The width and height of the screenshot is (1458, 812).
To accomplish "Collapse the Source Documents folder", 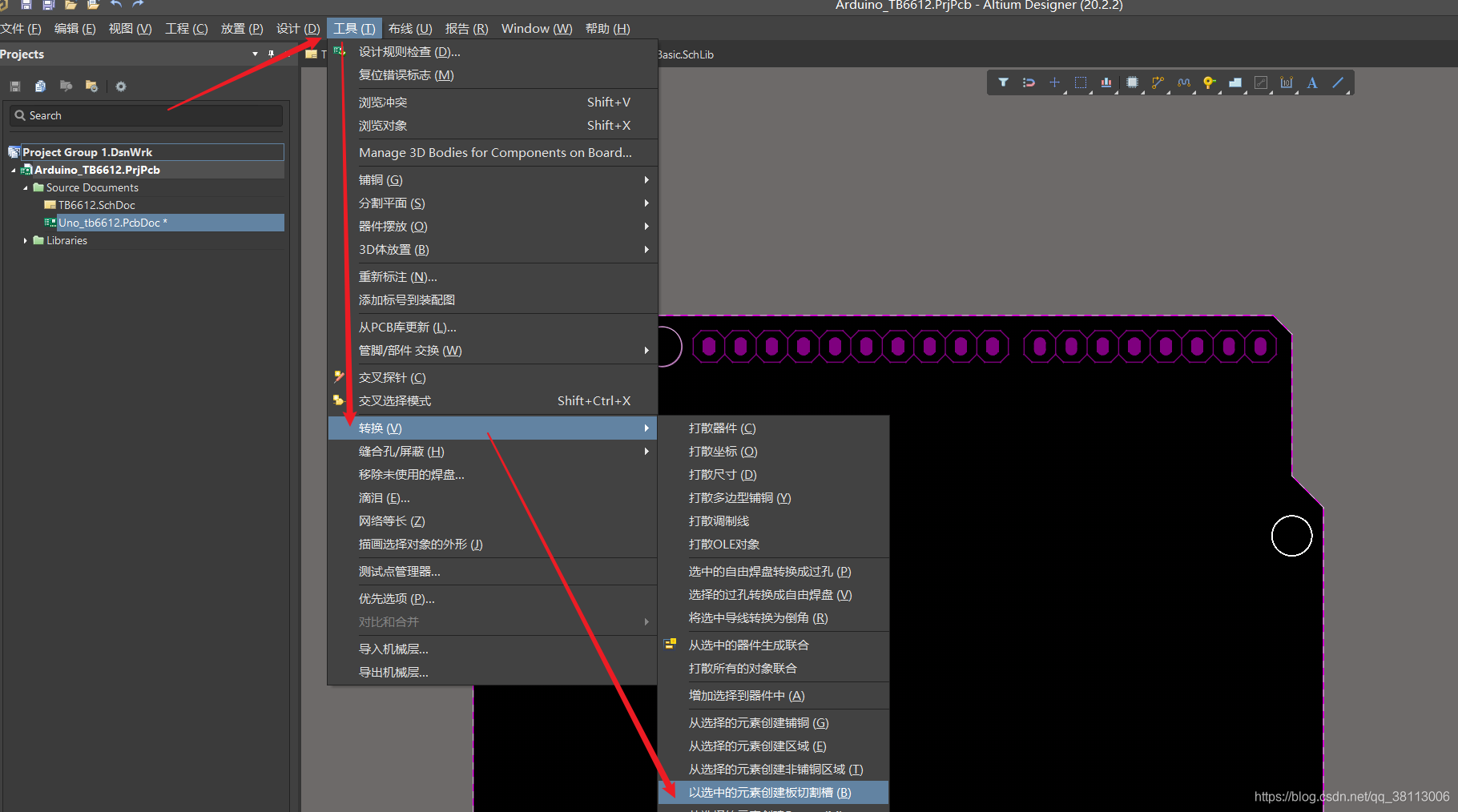I will pos(26,187).
